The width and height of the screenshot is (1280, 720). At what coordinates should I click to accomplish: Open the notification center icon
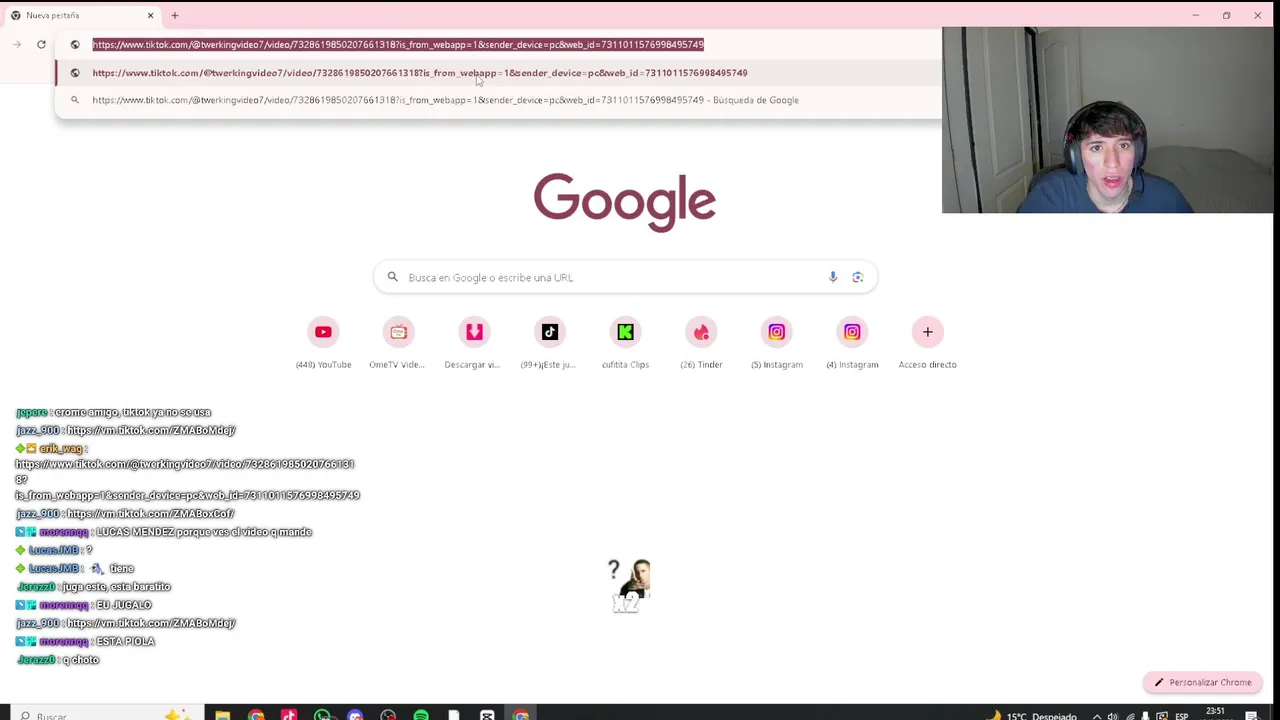[1252, 716]
